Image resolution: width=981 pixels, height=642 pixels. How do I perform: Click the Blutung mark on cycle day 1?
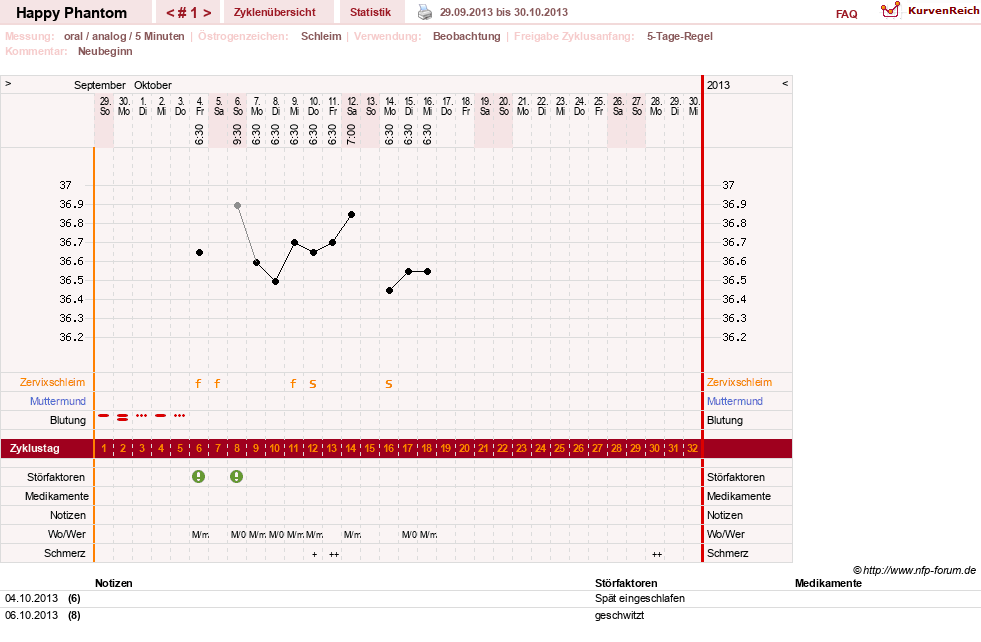(104, 415)
